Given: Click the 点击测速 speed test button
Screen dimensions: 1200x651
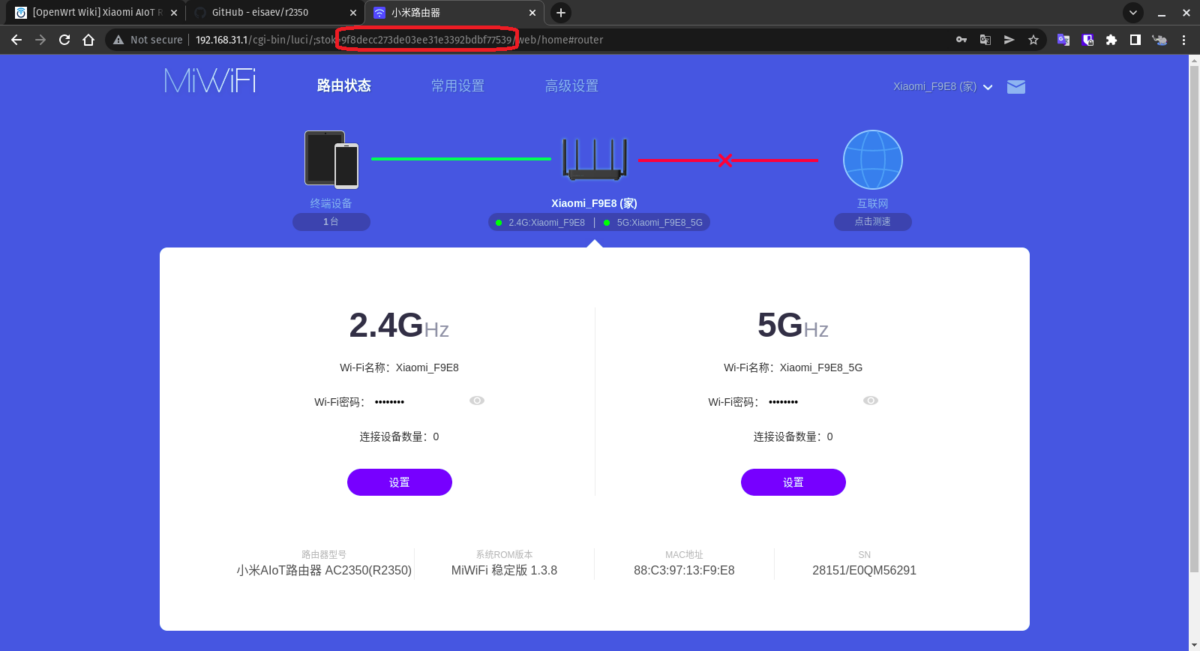Looking at the screenshot, I should pos(872,222).
